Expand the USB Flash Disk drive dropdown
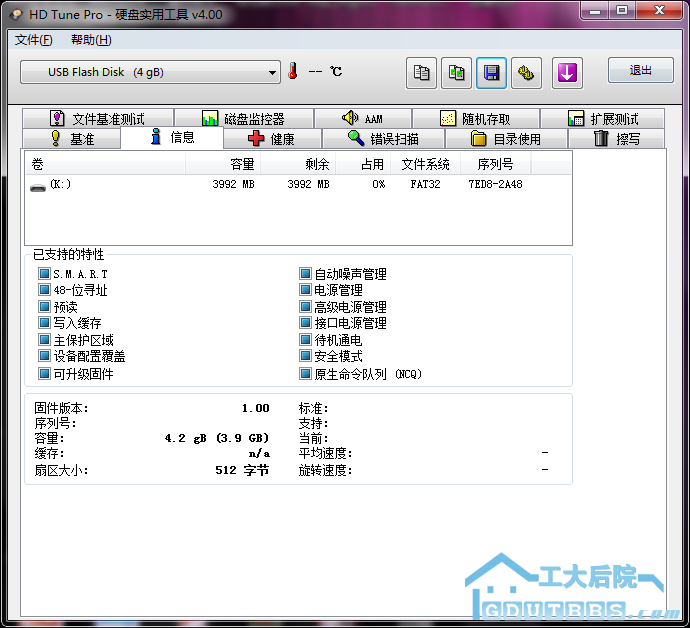The image size is (690, 628). [x=150, y=72]
